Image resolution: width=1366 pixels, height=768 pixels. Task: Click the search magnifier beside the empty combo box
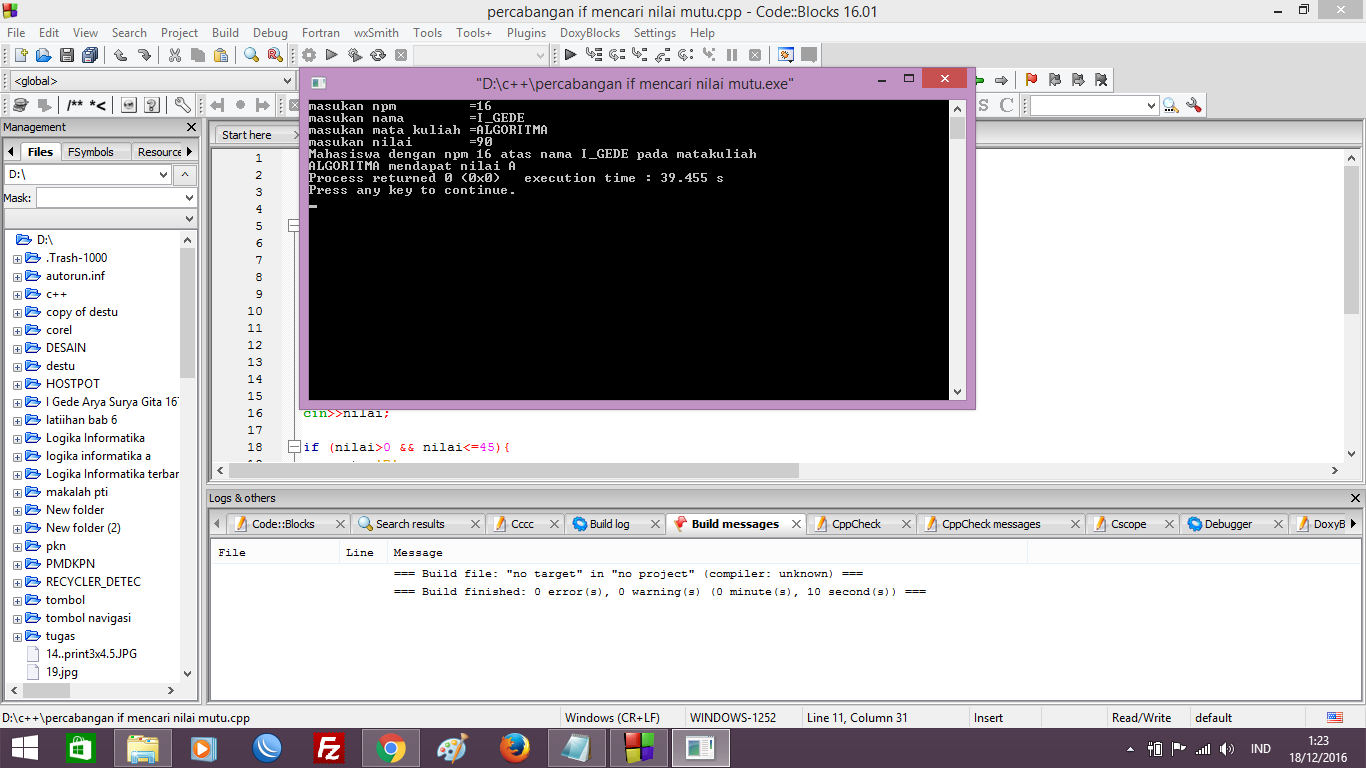point(1170,105)
